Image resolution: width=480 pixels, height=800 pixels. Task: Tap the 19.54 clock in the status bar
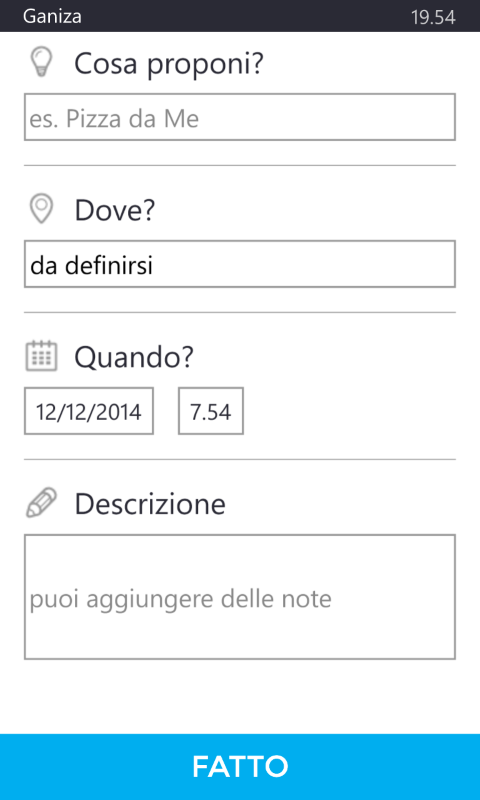tap(433, 17)
